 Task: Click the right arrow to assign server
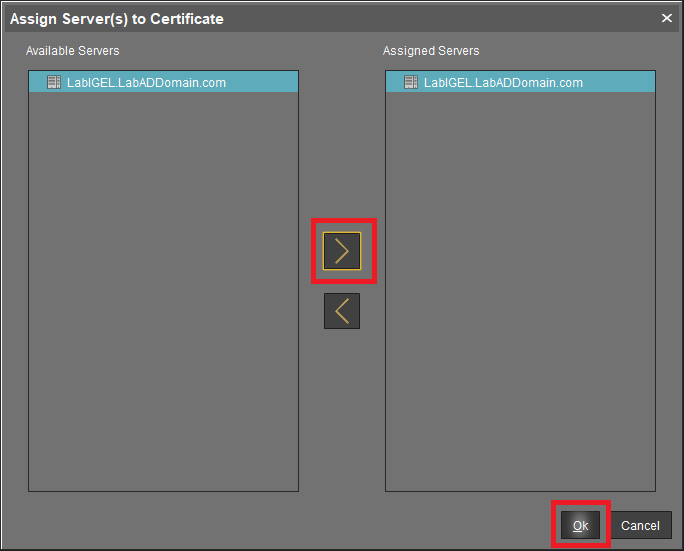click(342, 251)
